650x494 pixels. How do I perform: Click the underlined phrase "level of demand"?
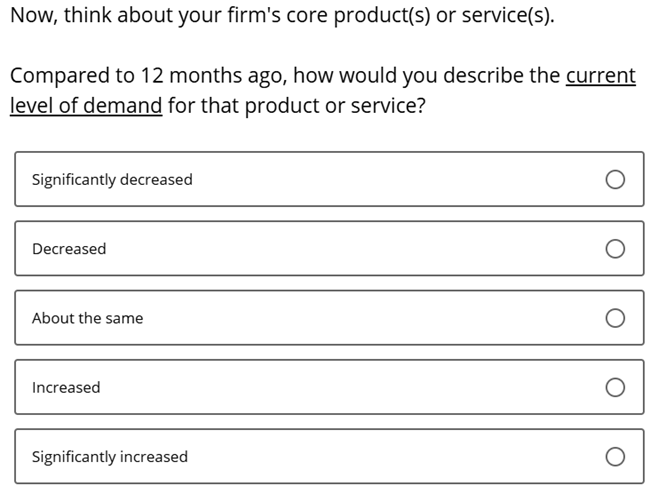[x=86, y=105]
